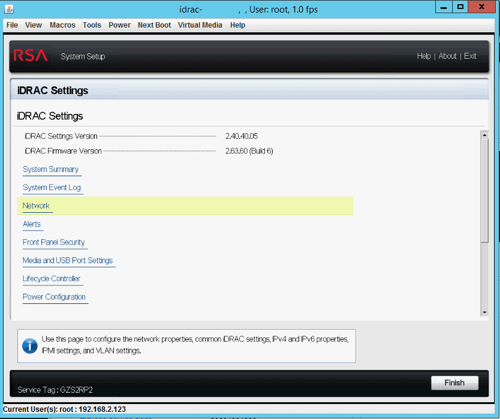Screen dimensions: 500x419
Task: Click the Finish button
Action: click(455, 383)
